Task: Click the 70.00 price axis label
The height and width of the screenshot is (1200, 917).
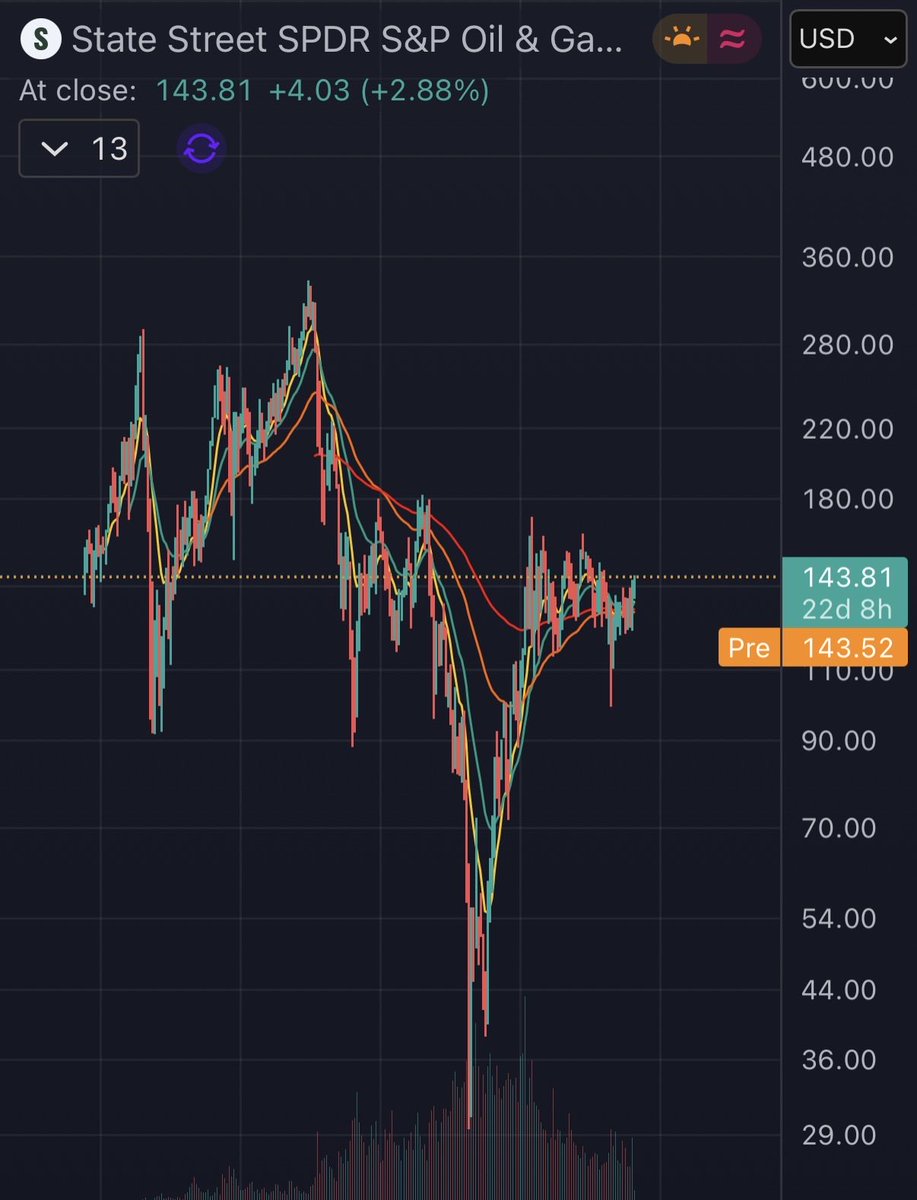Action: coord(838,828)
